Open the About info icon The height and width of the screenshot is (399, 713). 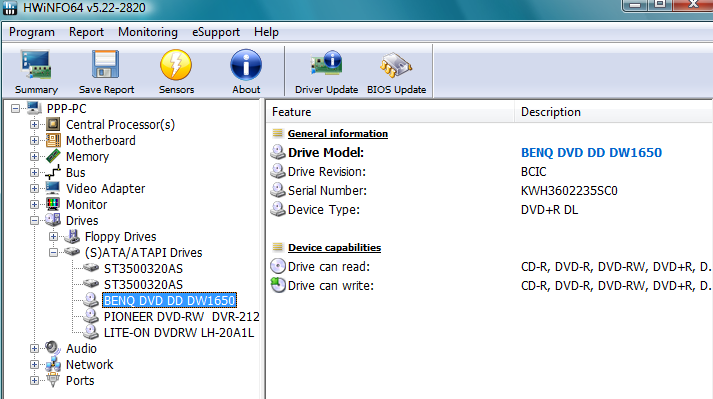click(x=246, y=65)
